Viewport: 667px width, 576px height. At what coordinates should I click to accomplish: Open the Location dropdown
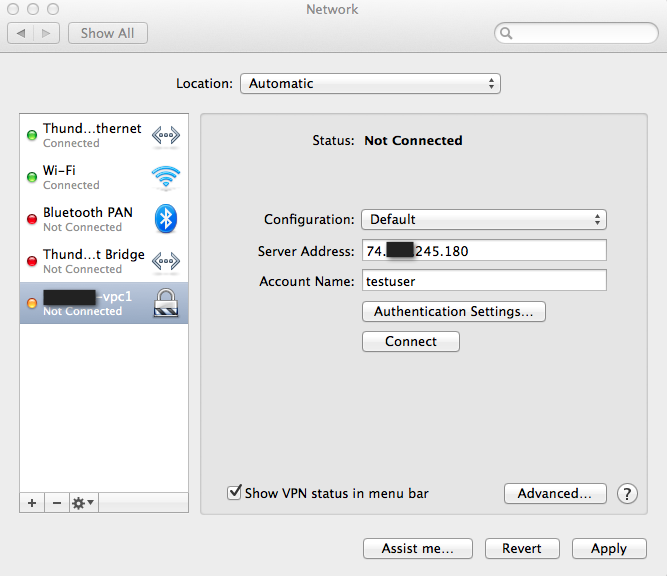[370, 84]
